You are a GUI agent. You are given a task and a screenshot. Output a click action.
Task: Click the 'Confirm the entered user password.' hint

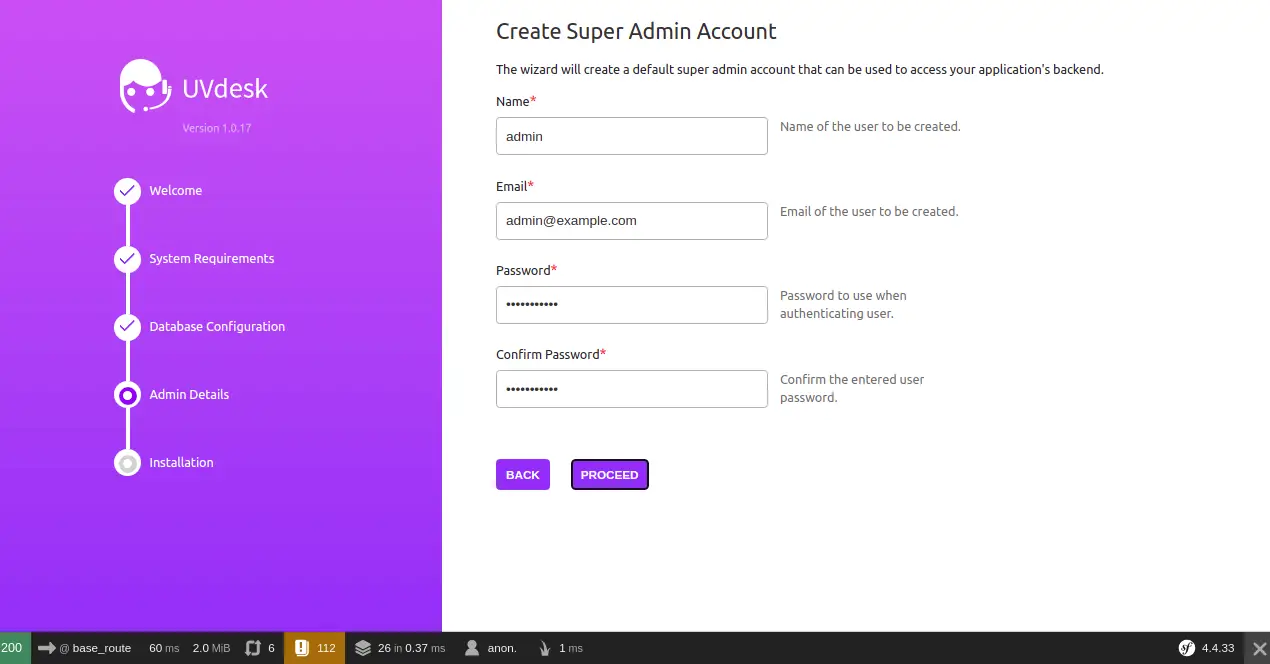point(852,389)
